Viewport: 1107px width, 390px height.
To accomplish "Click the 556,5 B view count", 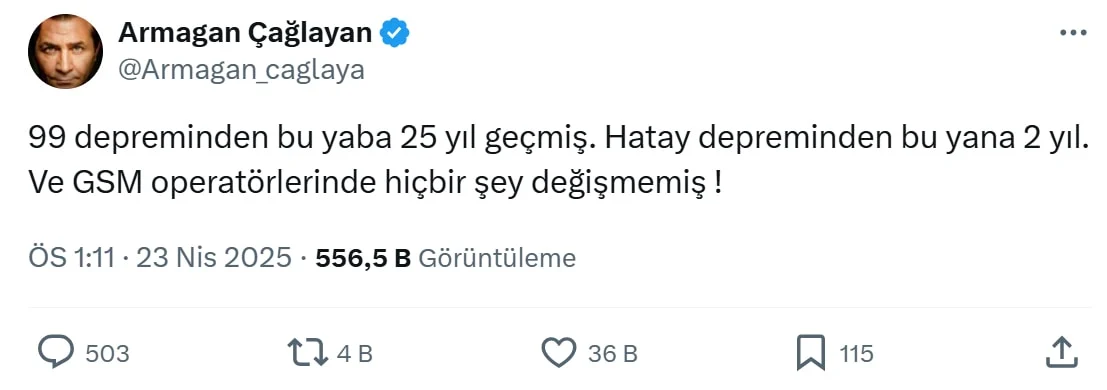I will [x=363, y=259].
